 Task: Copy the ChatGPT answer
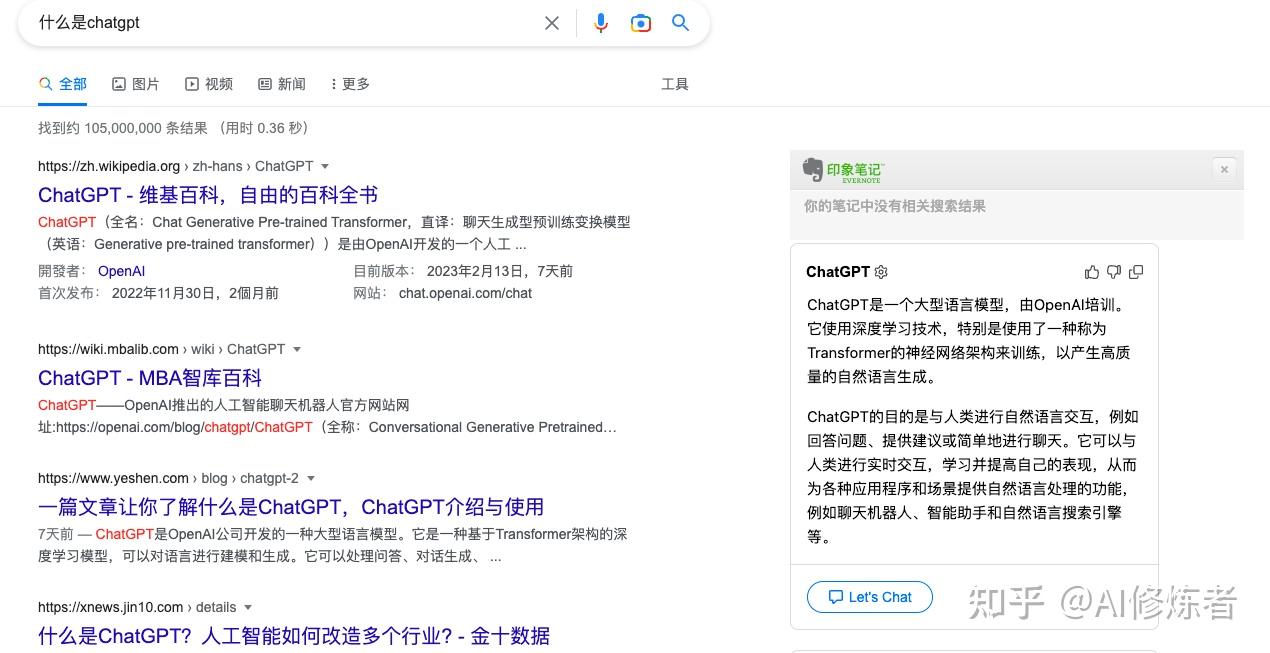click(x=1136, y=272)
